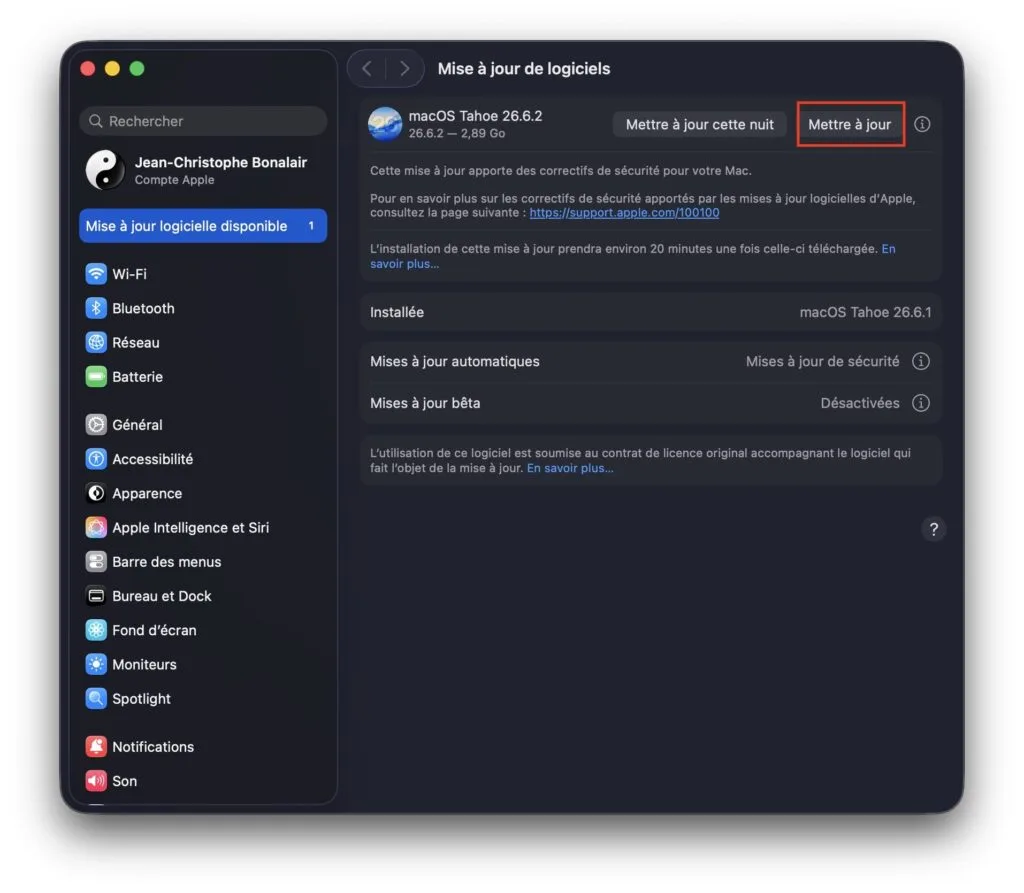Open the Fond d'écran label
The image size is (1024, 893).
point(154,630)
